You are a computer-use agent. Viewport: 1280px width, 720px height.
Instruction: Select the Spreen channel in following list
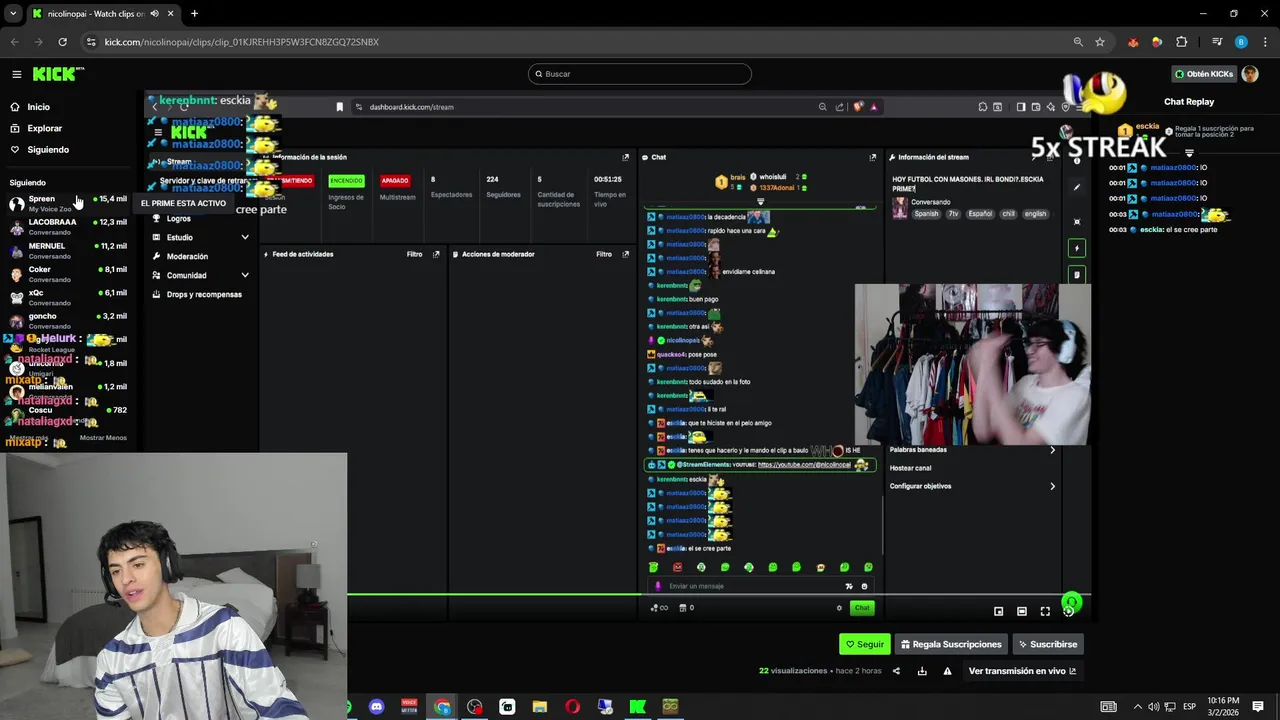(x=68, y=203)
